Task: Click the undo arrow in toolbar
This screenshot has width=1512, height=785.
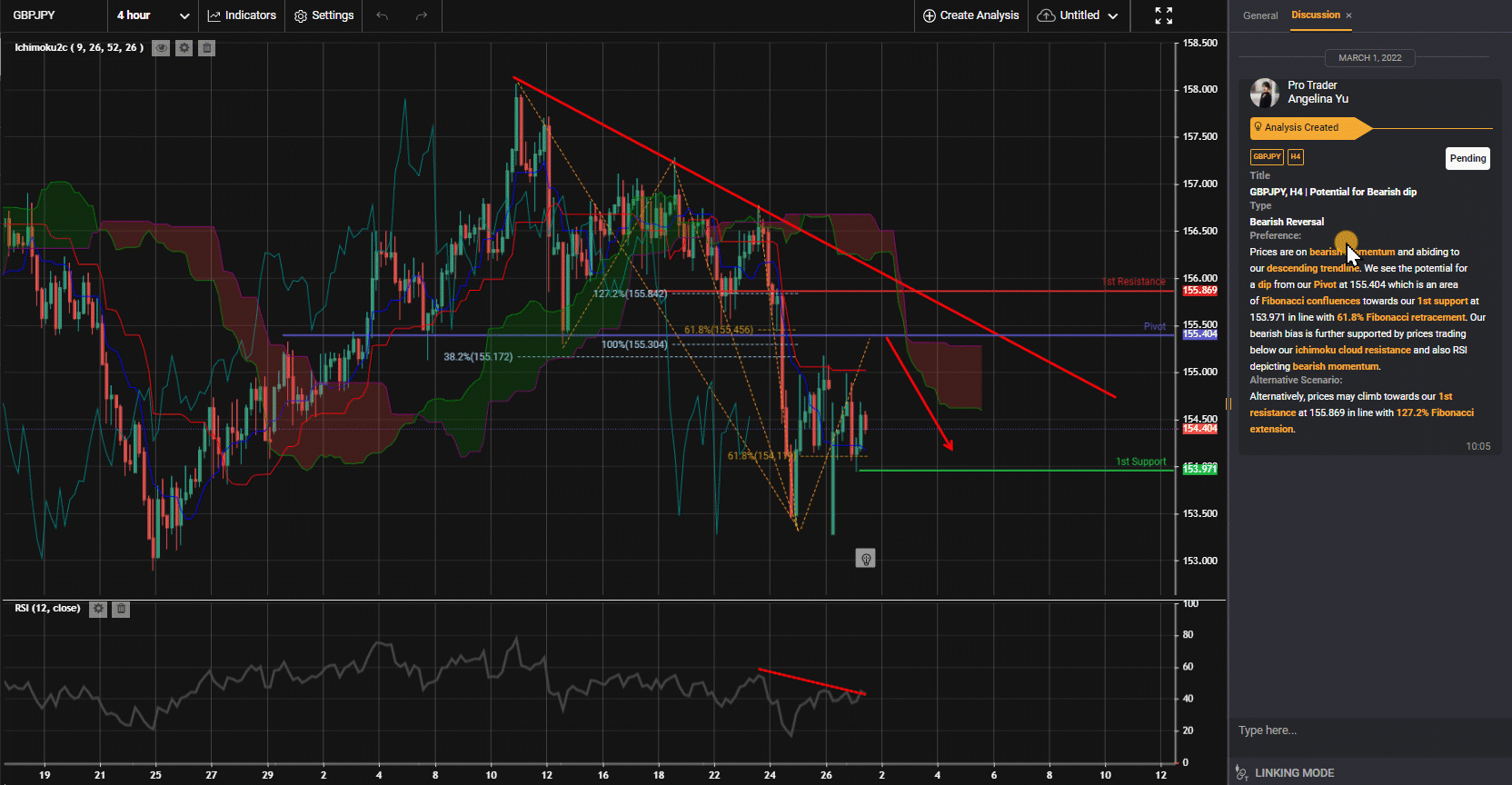Action: [x=383, y=15]
